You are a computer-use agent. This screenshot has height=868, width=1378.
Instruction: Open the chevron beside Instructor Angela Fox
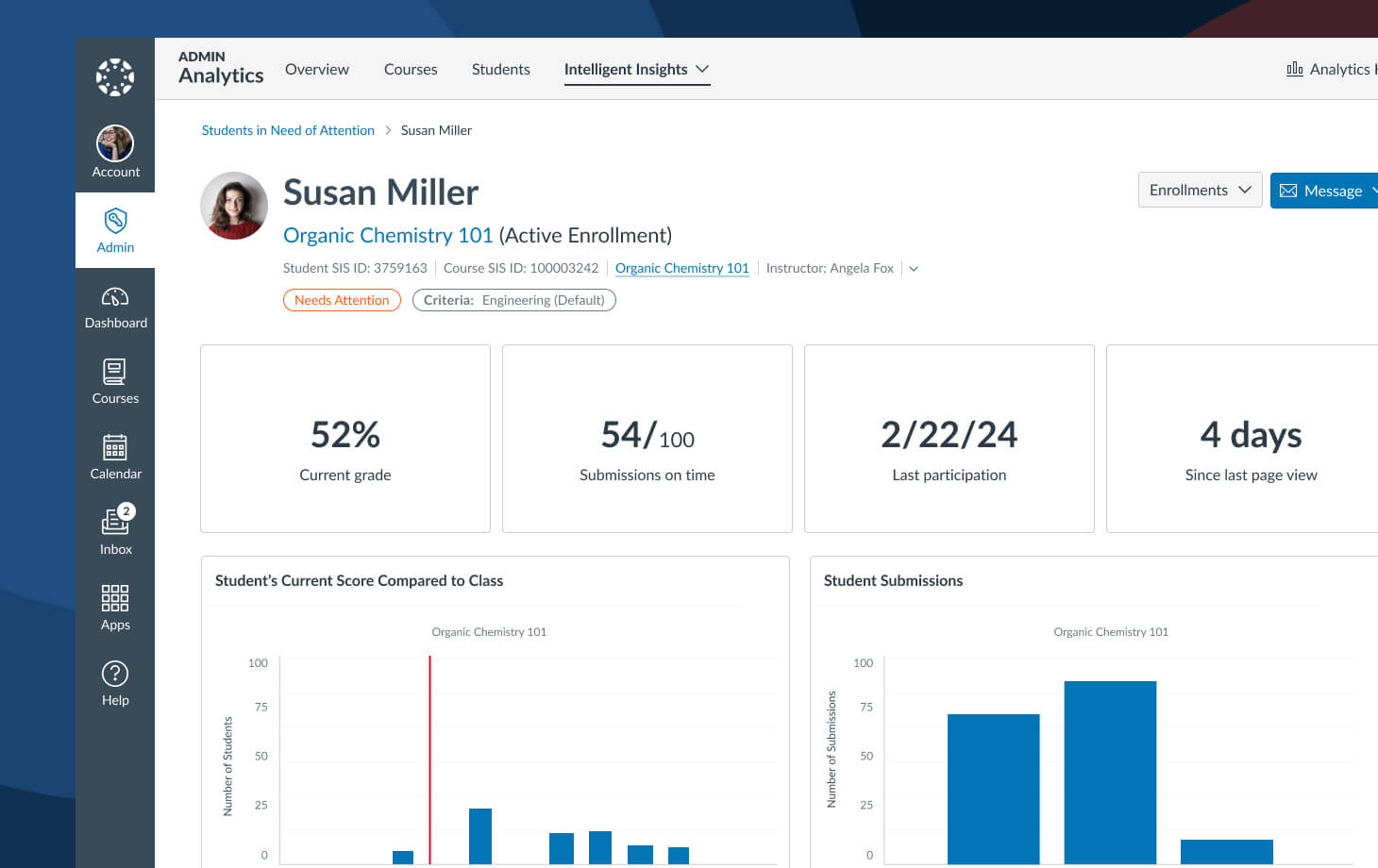pos(913,268)
